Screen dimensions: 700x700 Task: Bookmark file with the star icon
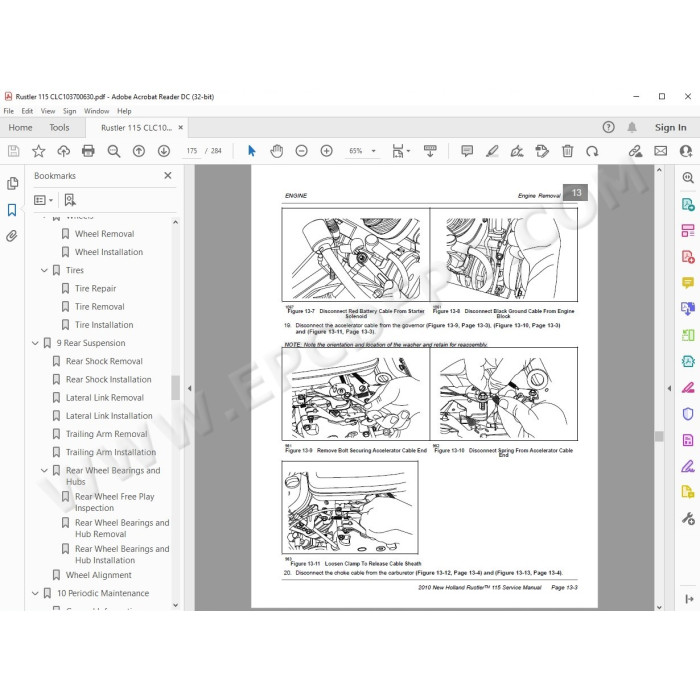coord(38,151)
